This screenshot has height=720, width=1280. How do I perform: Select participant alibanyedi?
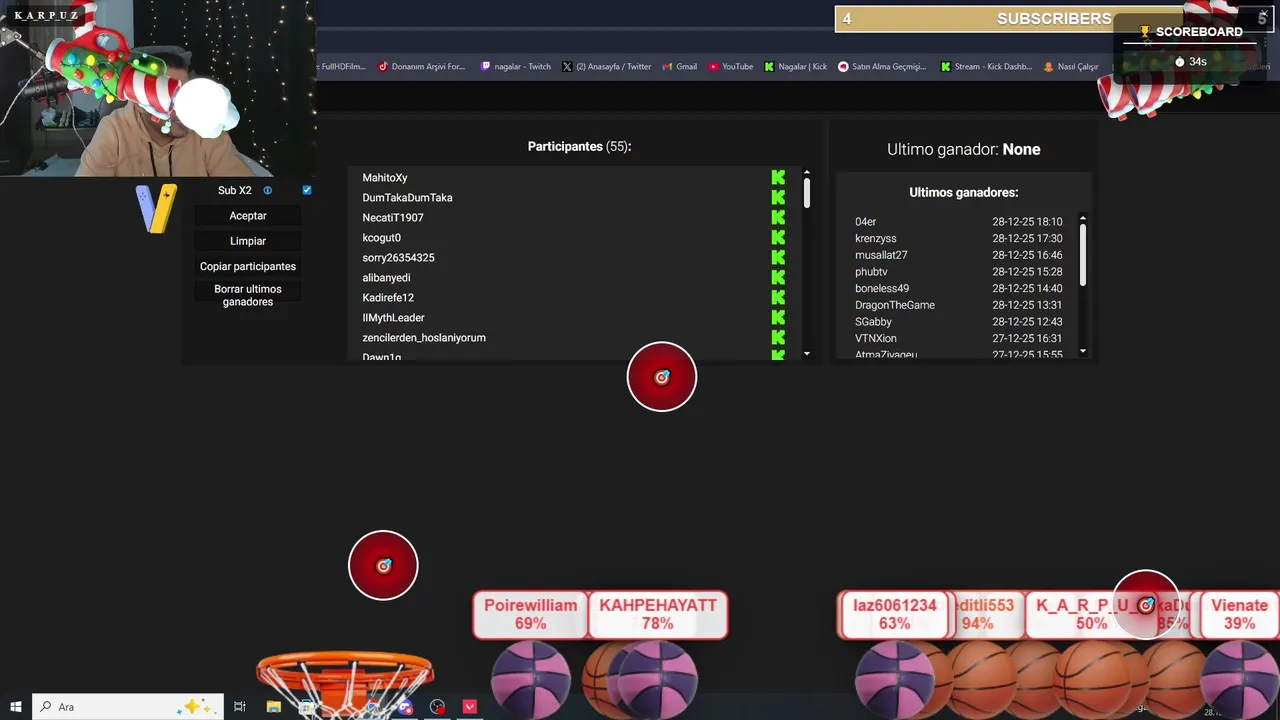(387, 278)
